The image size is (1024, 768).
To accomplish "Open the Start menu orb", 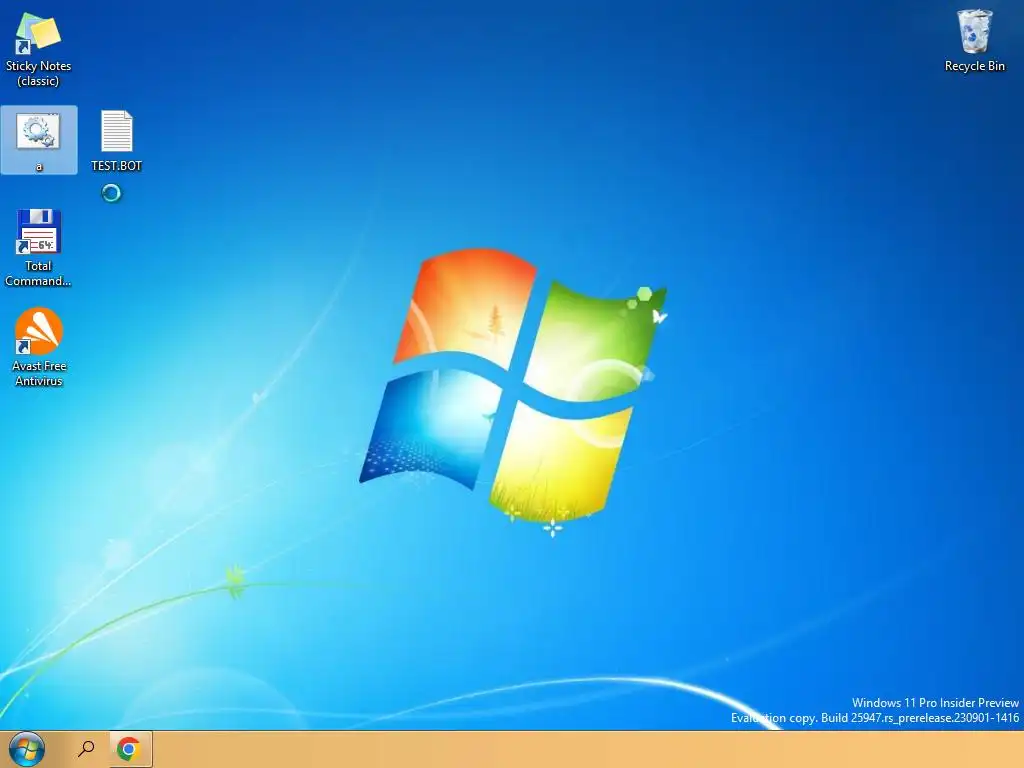I will pyautogui.click(x=27, y=749).
